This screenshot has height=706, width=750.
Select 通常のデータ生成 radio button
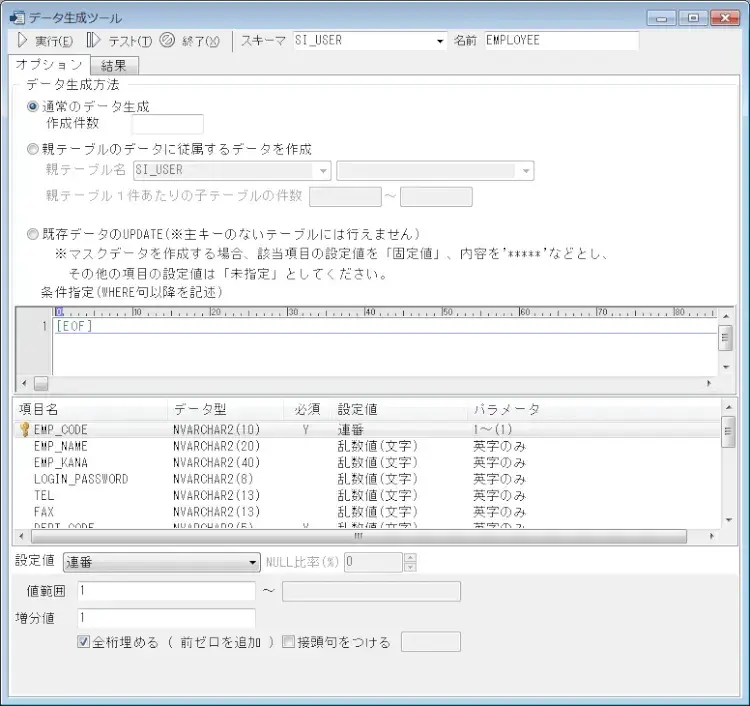(34, 107)
